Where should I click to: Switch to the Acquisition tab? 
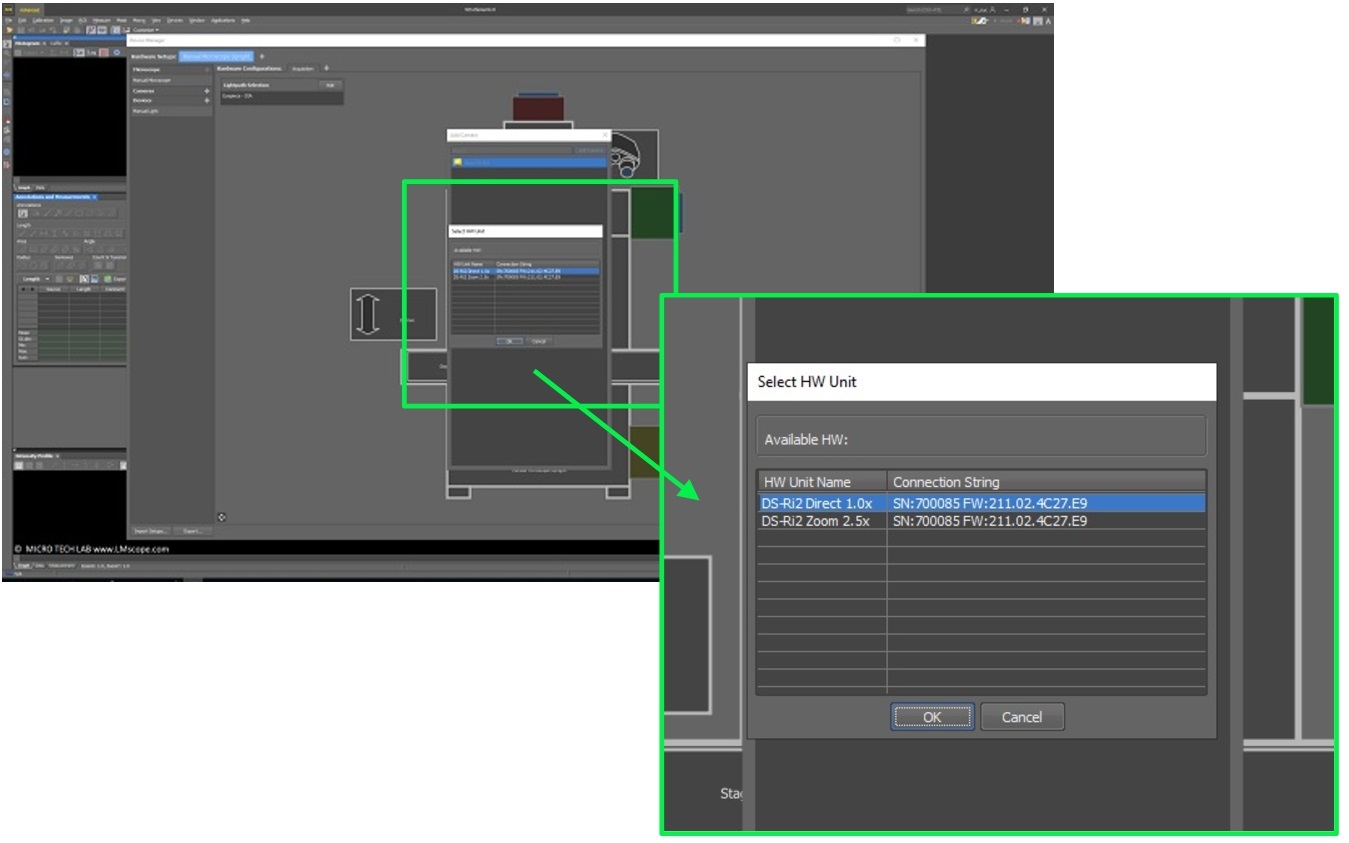(x=303, y=68)
